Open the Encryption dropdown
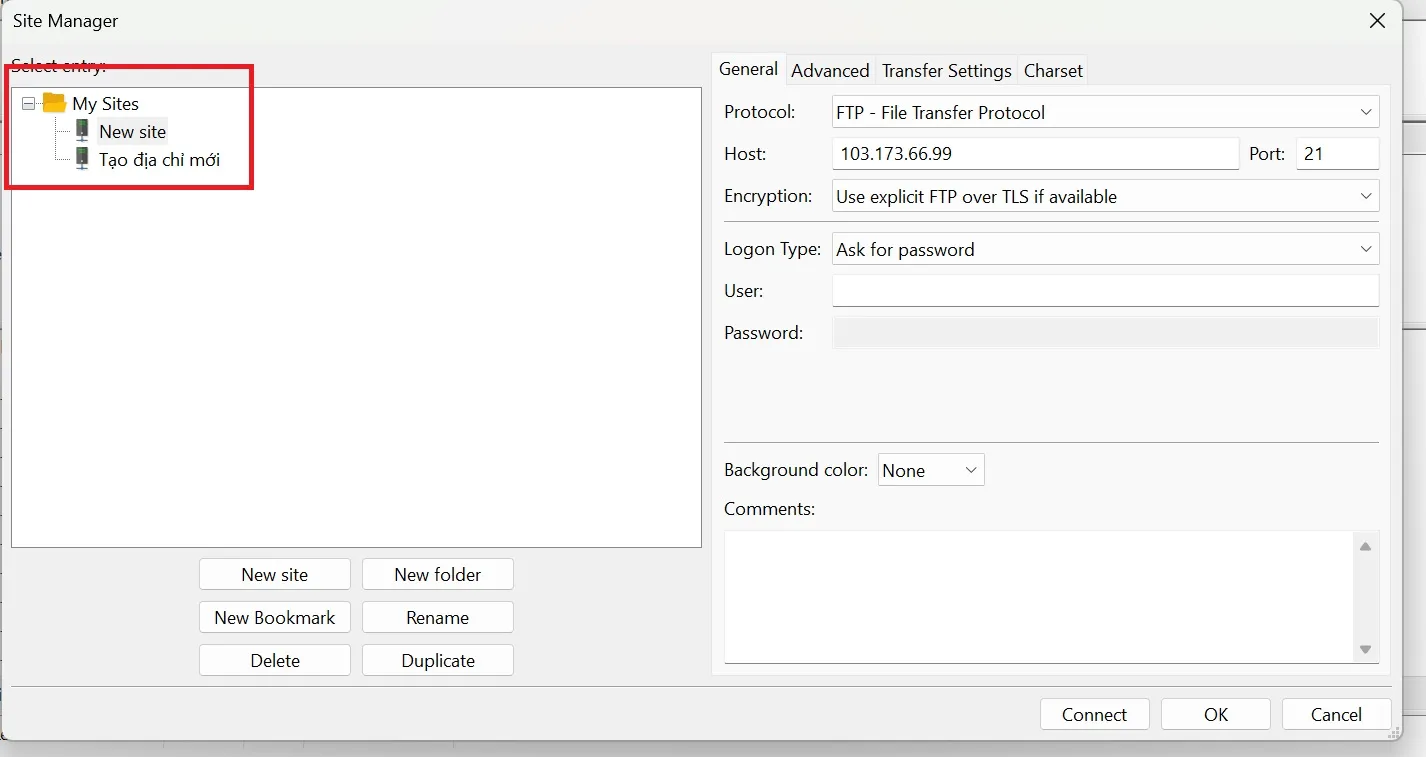Viewport: 1426px width, 757px height. 1105,196
